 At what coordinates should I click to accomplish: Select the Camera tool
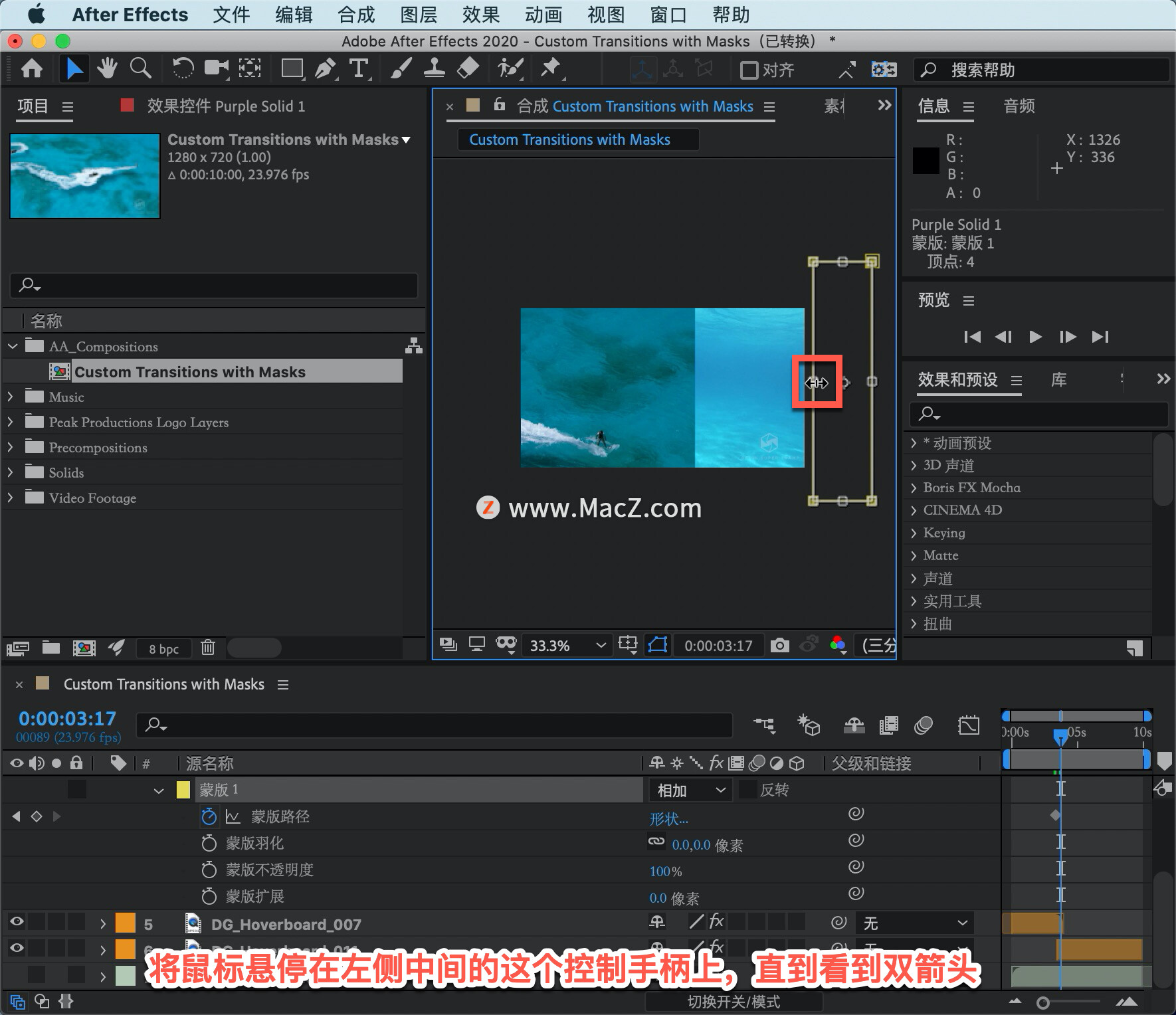tap(216, 68)
